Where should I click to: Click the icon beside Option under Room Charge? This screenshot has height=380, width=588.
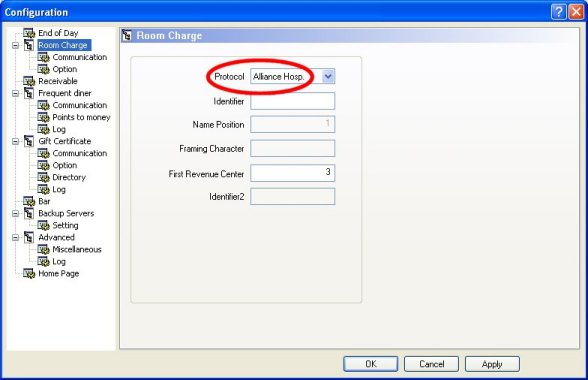pyautogui.click(x=44, y=69)
